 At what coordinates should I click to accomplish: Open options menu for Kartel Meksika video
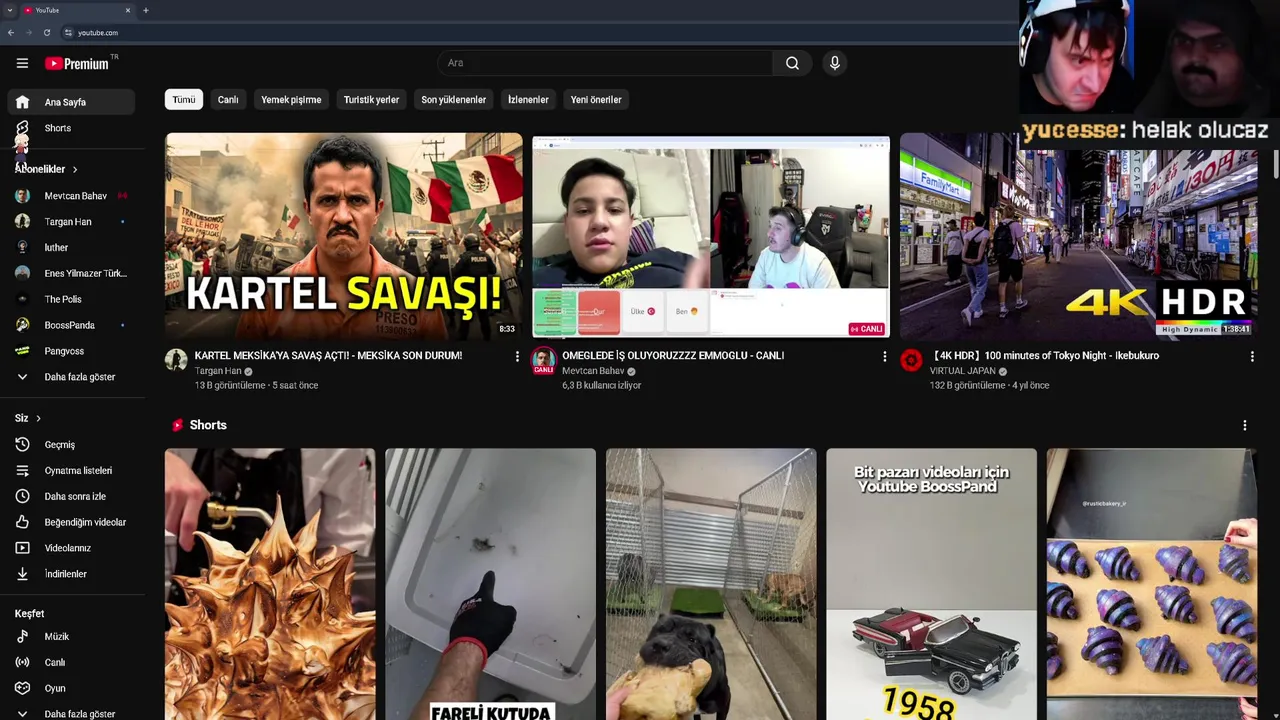click(517, 356)
